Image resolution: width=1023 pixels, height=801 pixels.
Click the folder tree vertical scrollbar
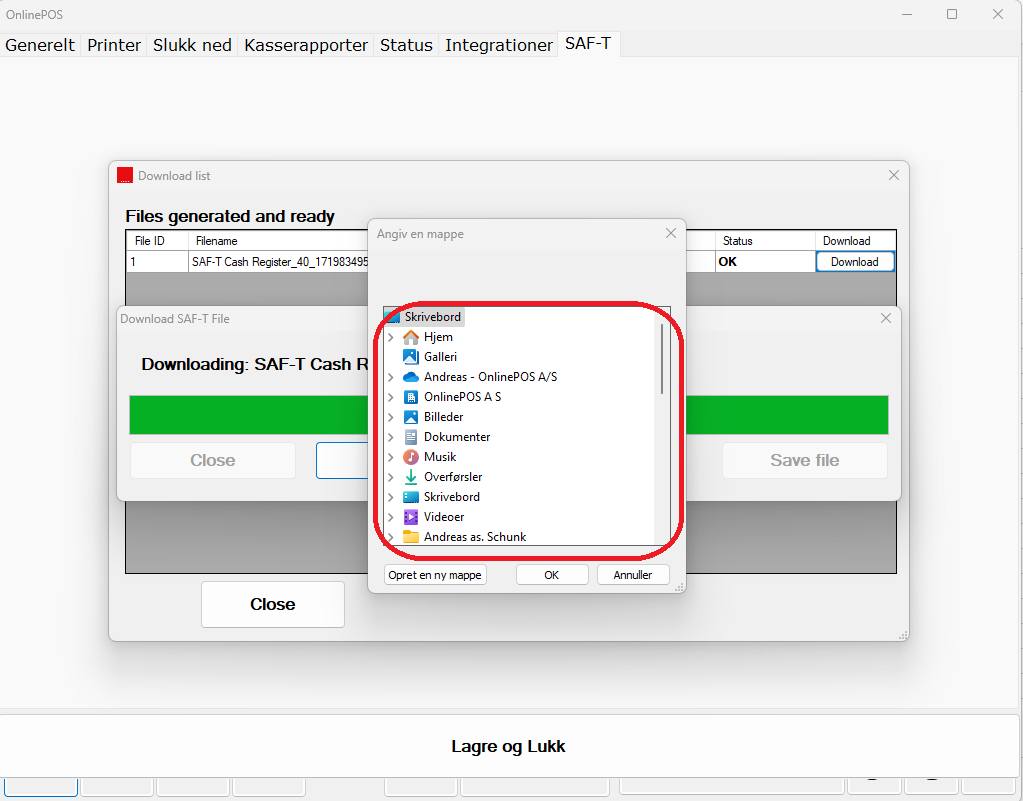661,358
